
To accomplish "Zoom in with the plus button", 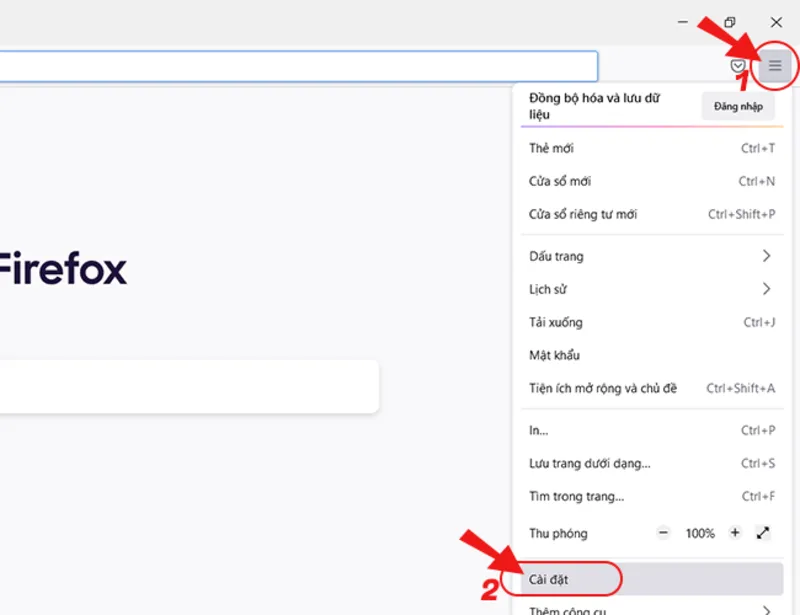I will click(735, 533).
